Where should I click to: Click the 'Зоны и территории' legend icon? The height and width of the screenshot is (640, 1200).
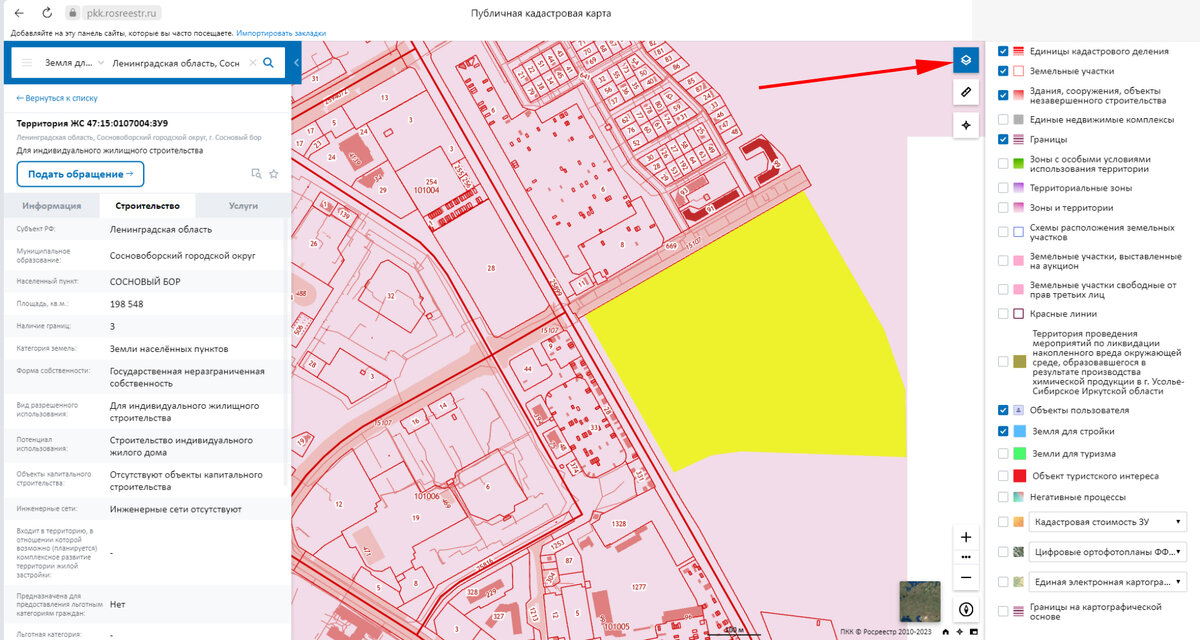pyautogui.click(x=1019, y=208)
